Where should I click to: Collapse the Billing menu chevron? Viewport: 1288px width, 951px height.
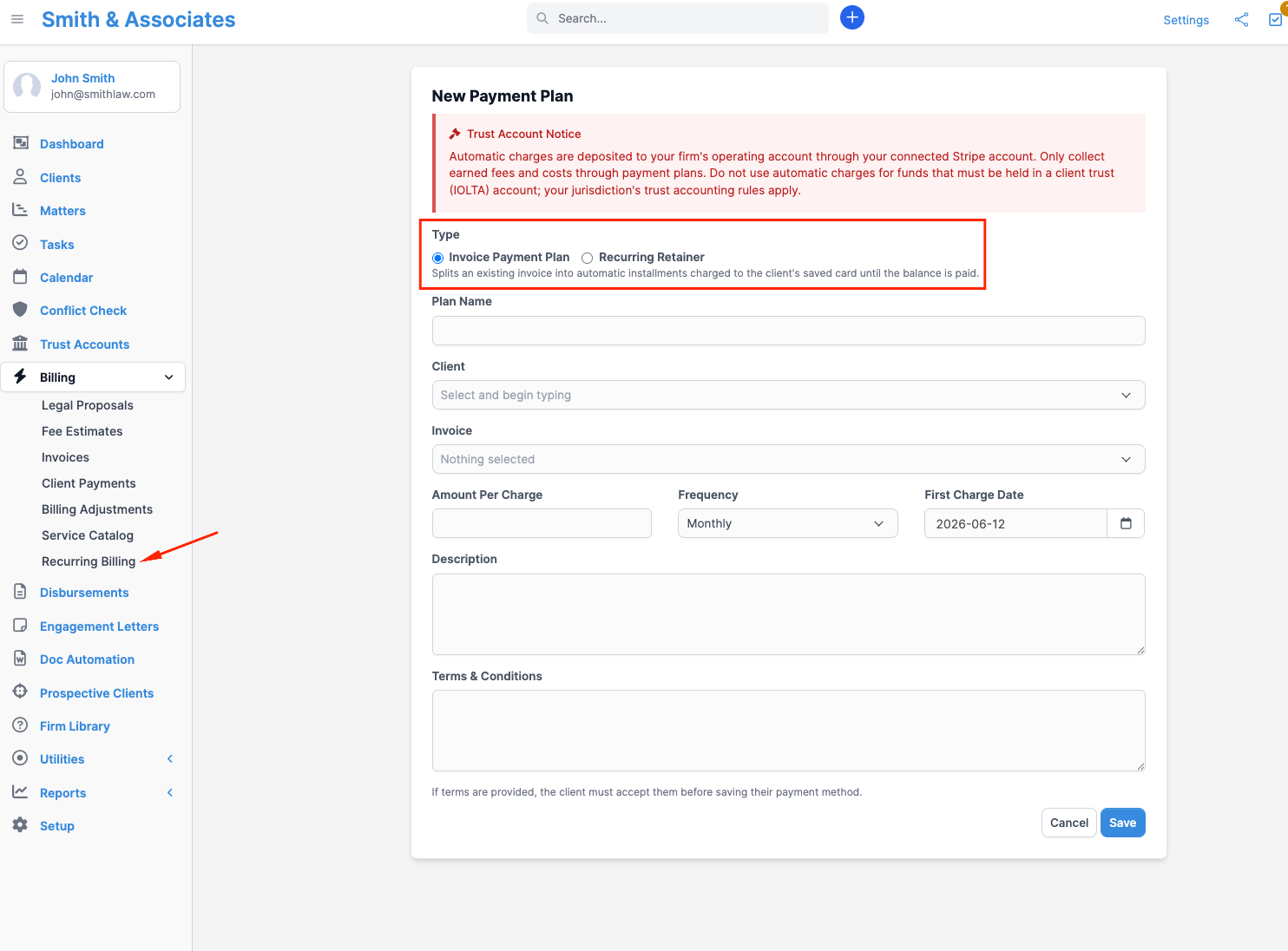click(169, 377)
